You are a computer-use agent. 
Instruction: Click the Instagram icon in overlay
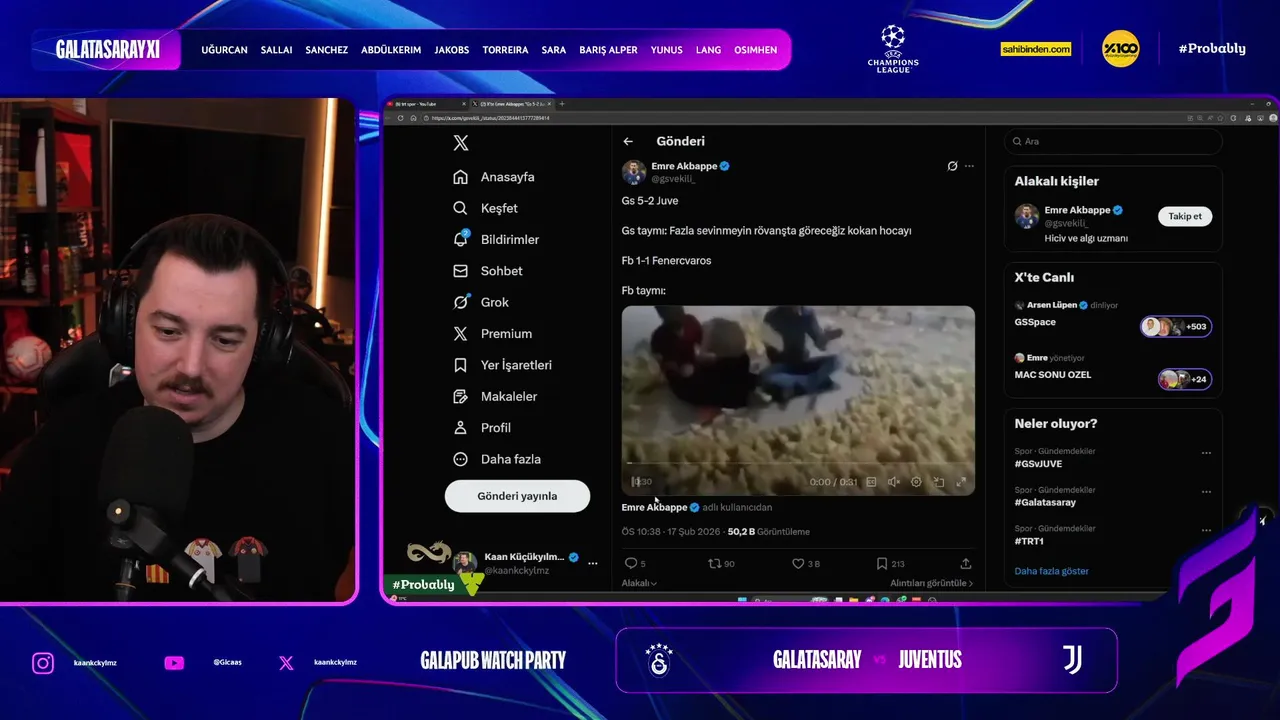click(43, 663)
